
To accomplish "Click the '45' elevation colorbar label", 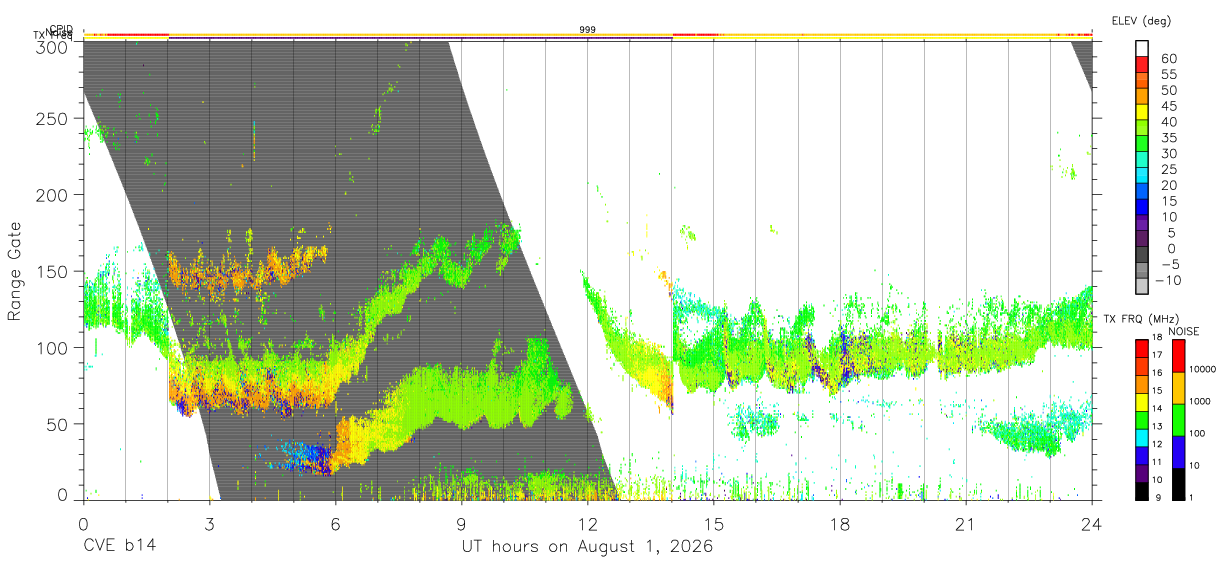I will (1168, 107).
